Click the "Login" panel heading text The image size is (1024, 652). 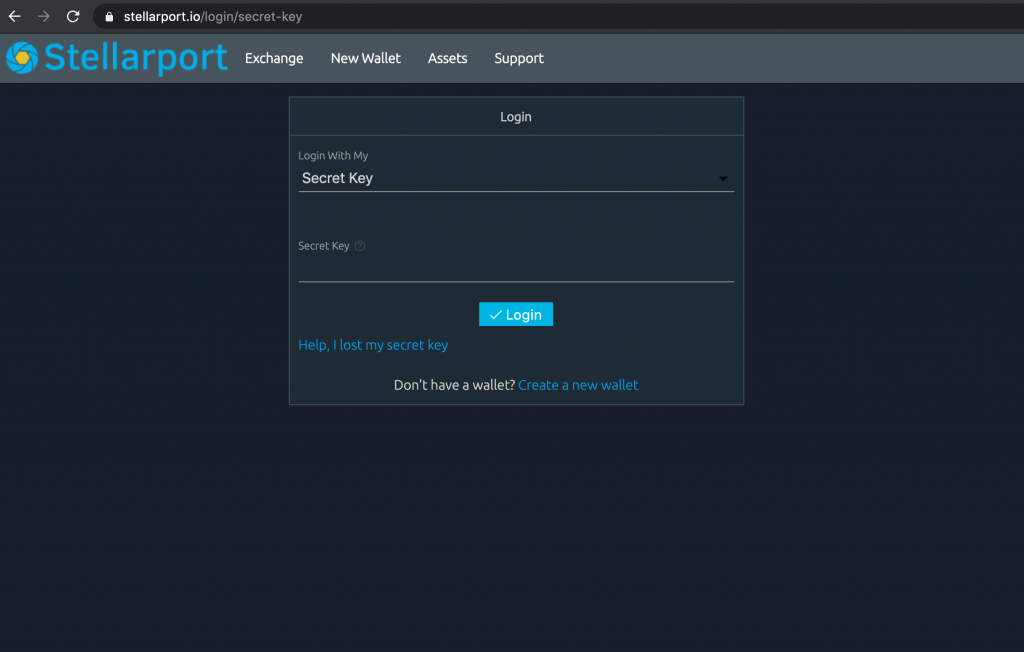coord(516,117)
